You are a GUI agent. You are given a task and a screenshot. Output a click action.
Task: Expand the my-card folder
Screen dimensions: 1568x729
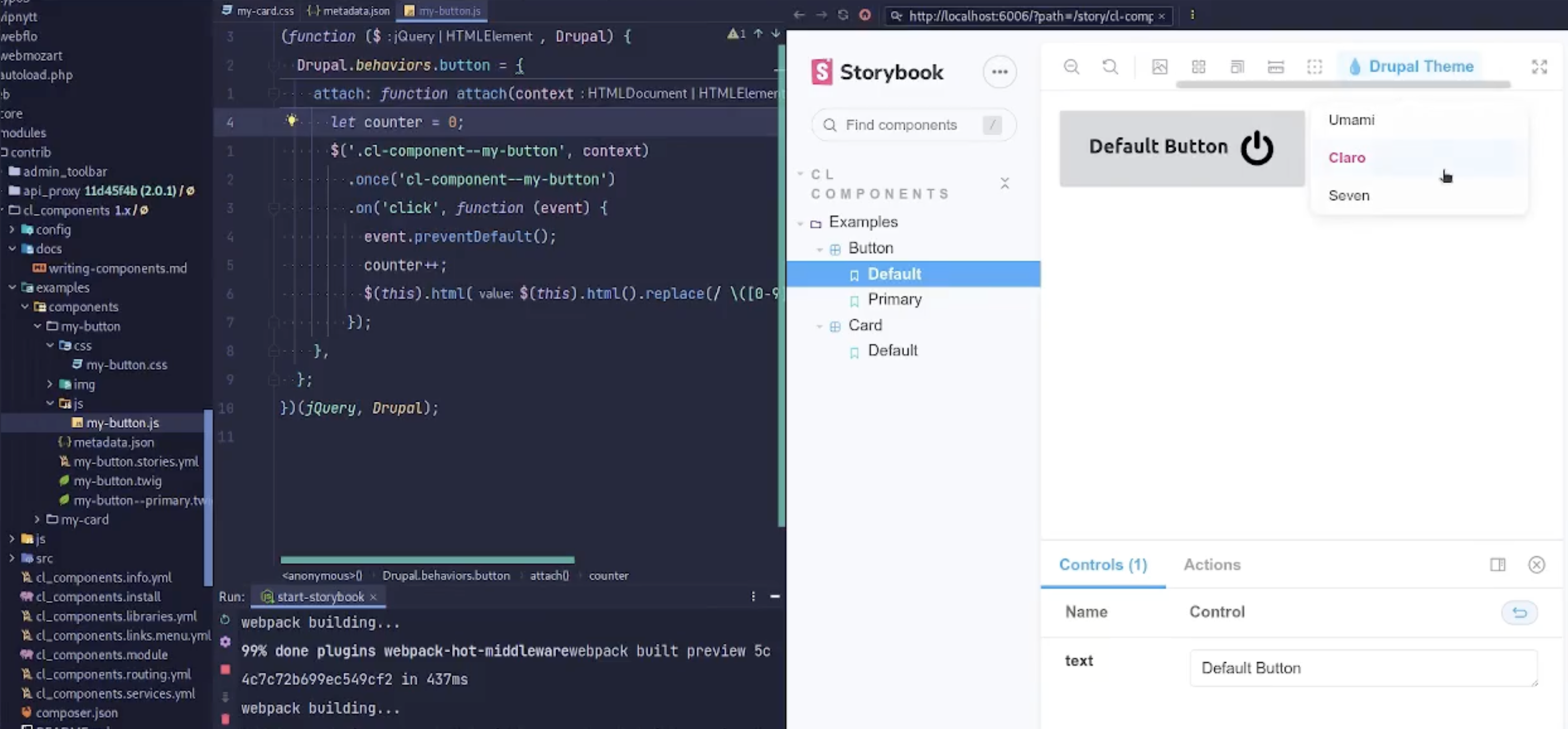point(37,520)
